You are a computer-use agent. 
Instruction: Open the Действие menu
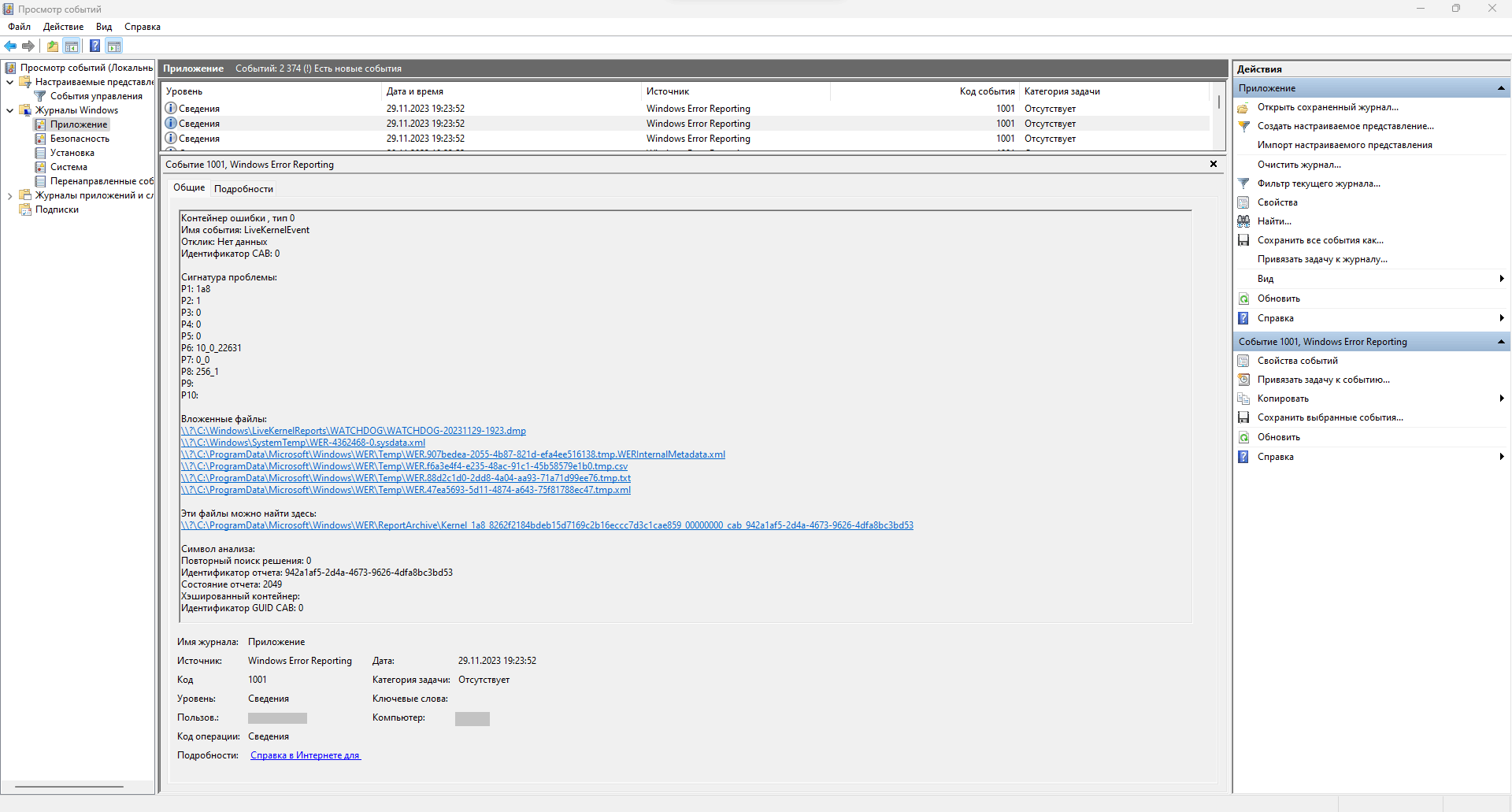tap(63, 27)
